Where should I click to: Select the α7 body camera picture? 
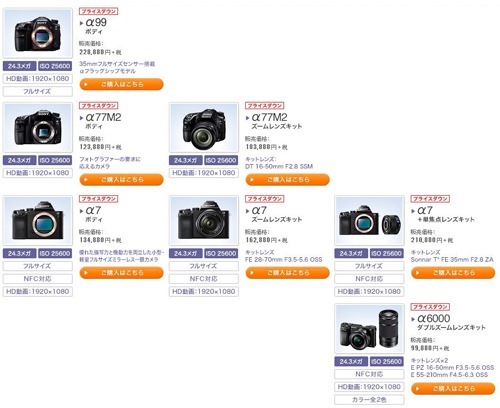click(38, 221)
